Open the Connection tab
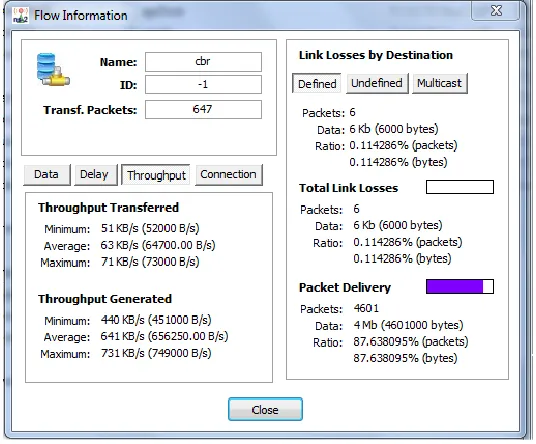Image resolution: width=536 pixels, height=444 pixels. pyautogui.click(x=228, y=174)
